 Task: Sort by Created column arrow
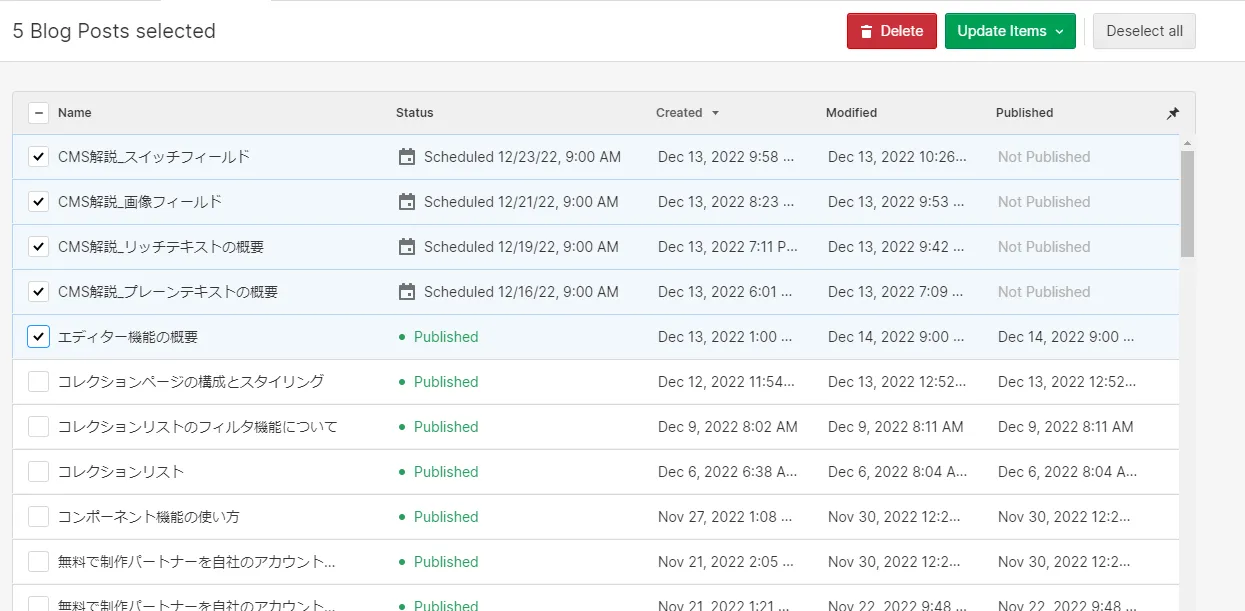(715, 113)
